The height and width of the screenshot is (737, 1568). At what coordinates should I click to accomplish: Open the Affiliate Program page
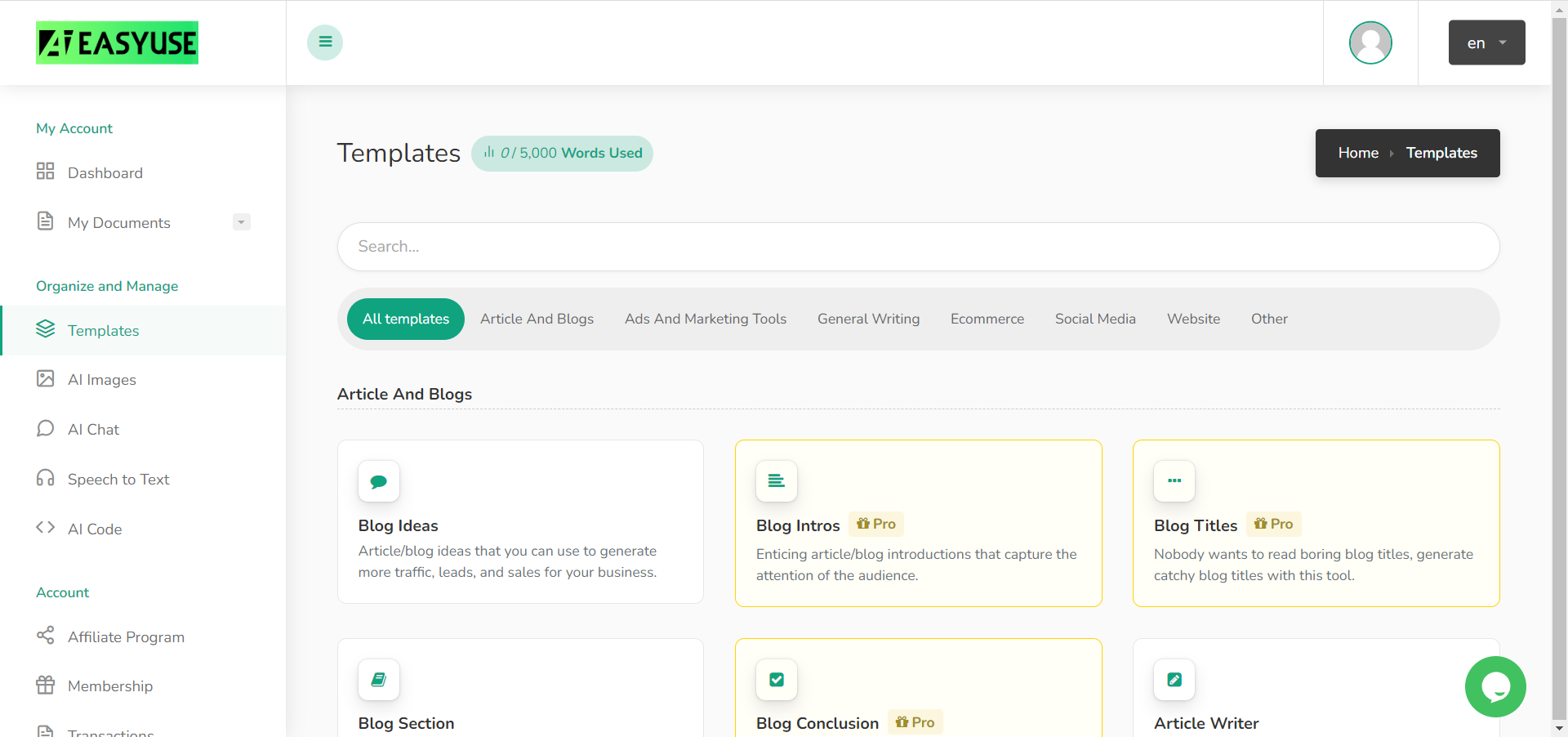pyautogui.click(x=126, y=636)
